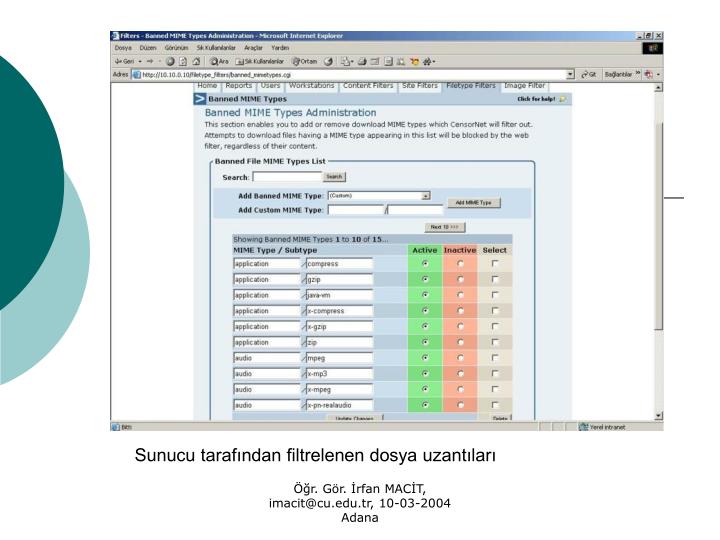Click the Git (Go) button
The height and width of the screenshot is (540, 720).
(589, 74)
